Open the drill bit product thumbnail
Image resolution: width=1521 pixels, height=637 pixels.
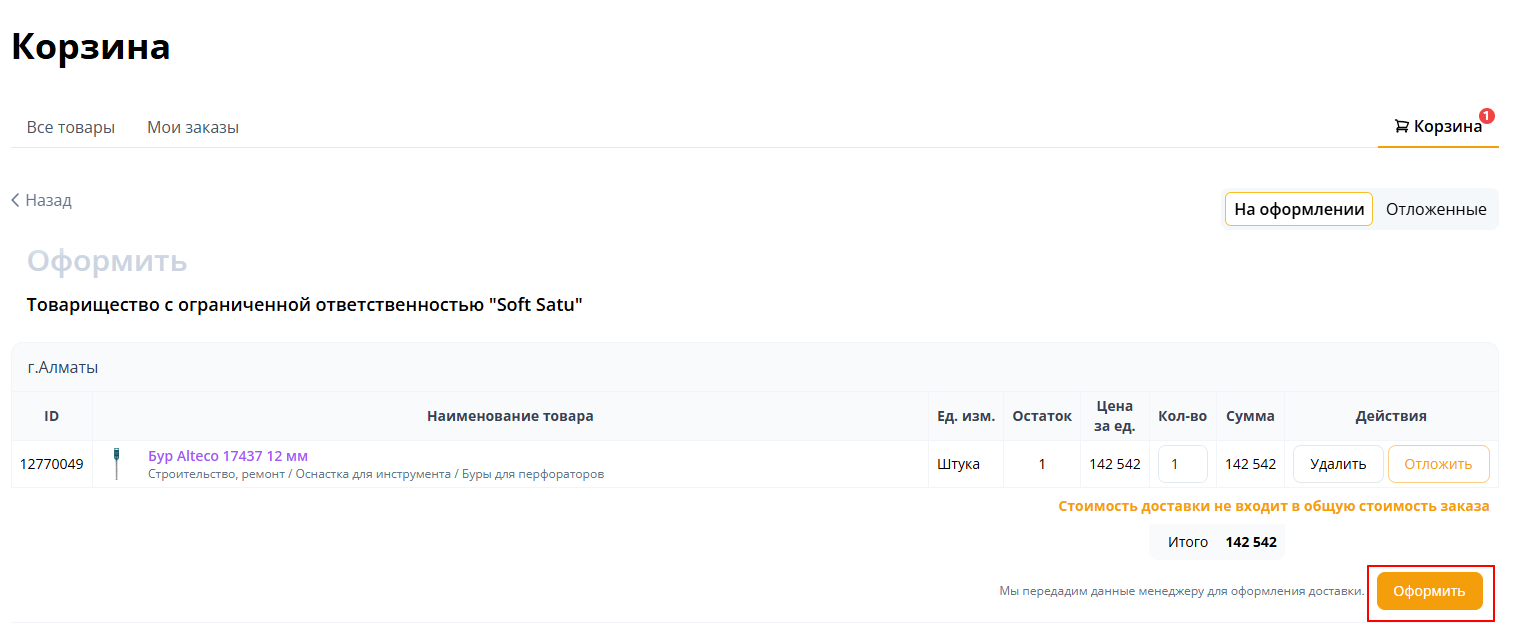[x=117, y=464]
